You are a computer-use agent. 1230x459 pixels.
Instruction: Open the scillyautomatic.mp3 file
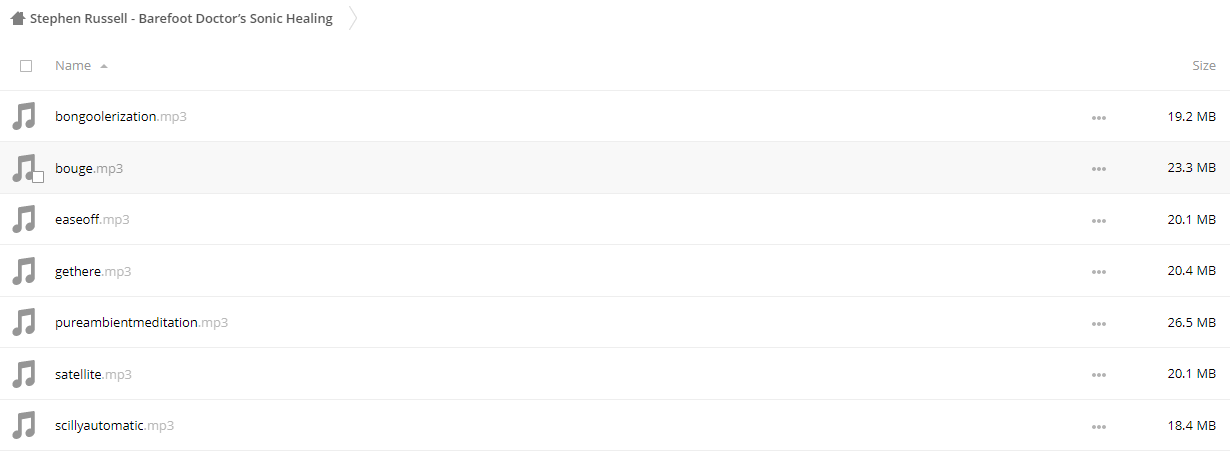115,425
